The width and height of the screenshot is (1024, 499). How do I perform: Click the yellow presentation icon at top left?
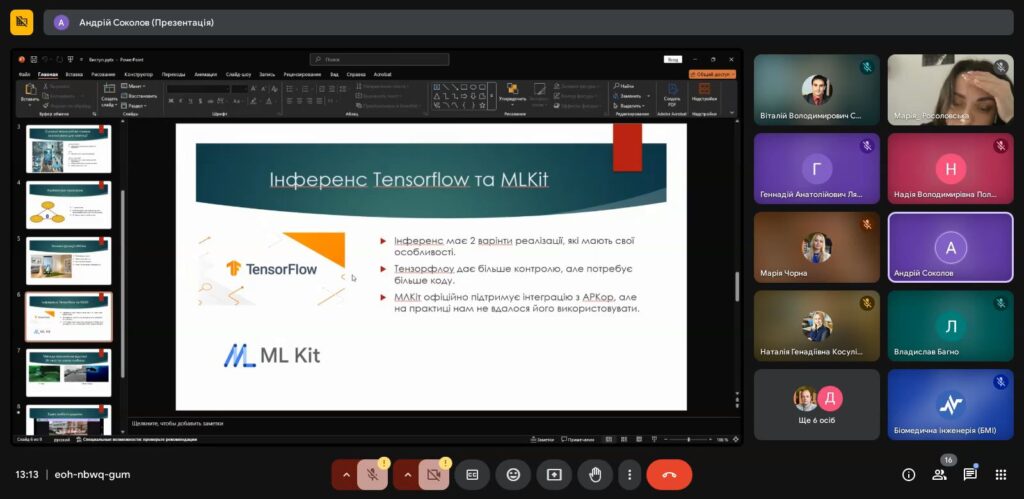click(x=22, y=22)
